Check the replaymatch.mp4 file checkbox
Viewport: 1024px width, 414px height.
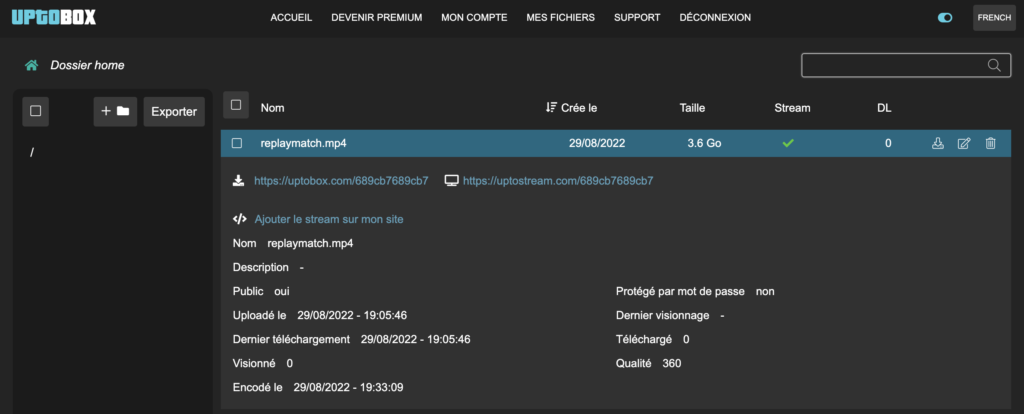point(237,144)
